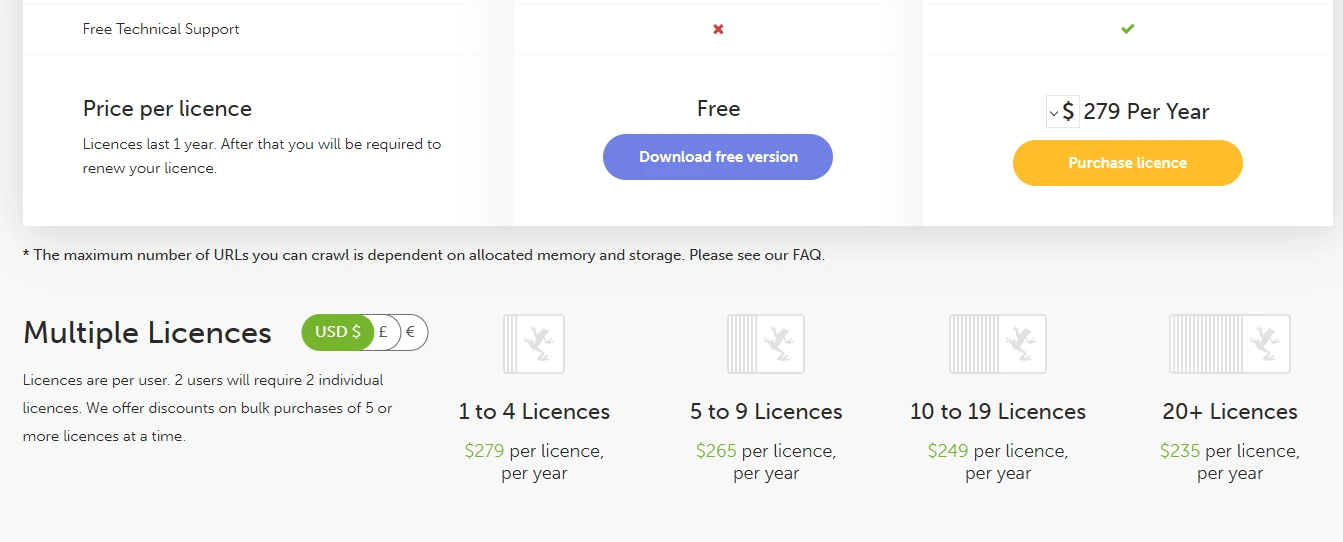Click the '1 to 4 Licences' title
The image size is (1343, 542).
click(534, 412)
